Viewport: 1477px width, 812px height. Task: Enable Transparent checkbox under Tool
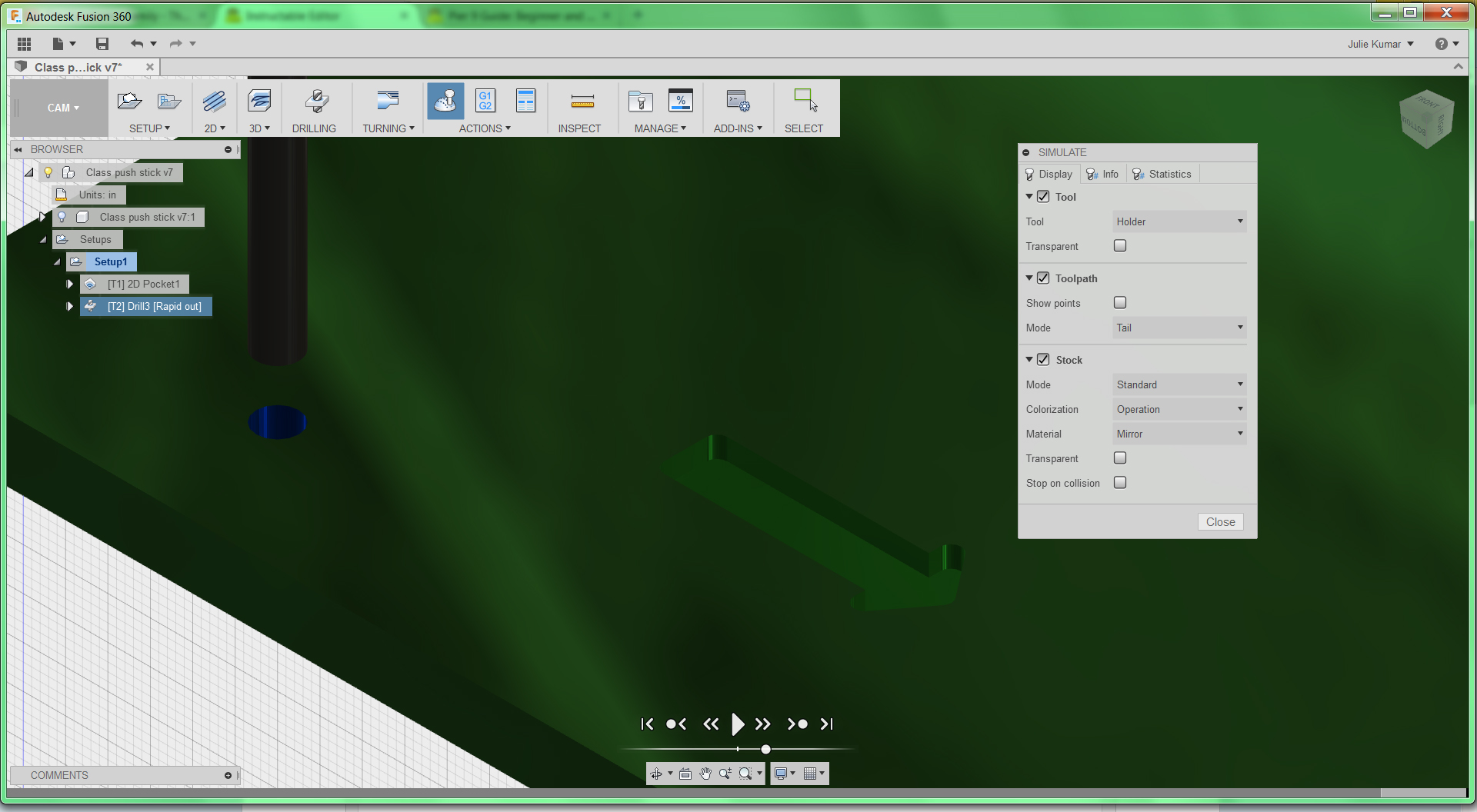point(1120,246)
